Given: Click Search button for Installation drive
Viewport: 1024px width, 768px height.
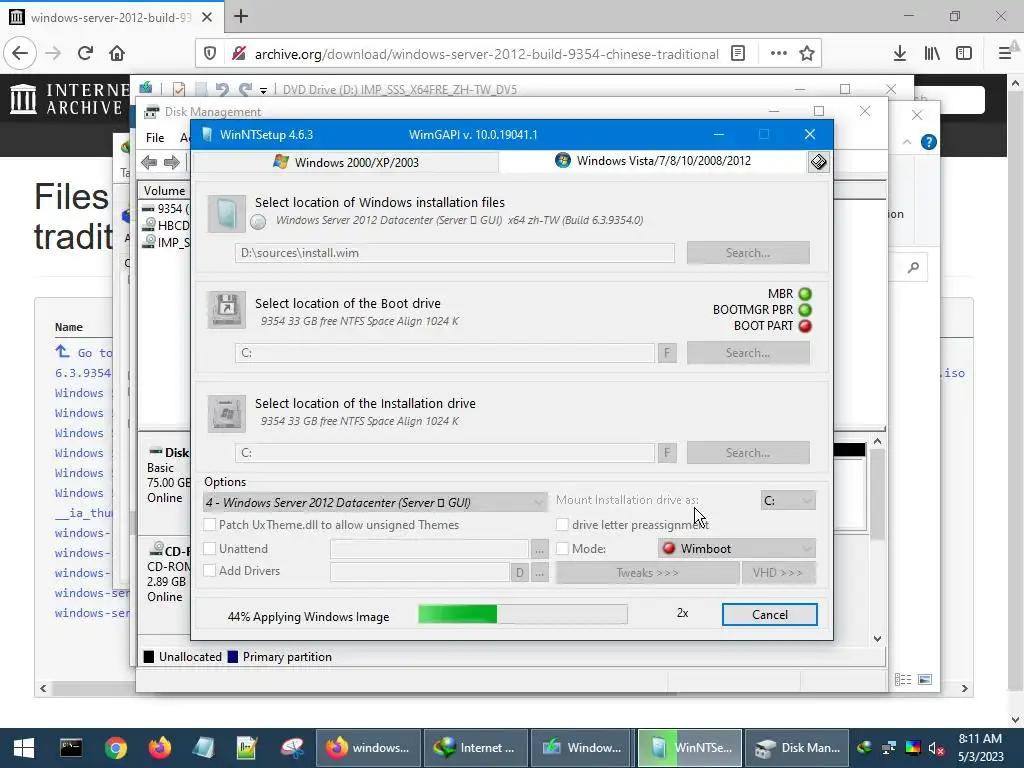Looking at the screenshot, I should click(748, 453).
